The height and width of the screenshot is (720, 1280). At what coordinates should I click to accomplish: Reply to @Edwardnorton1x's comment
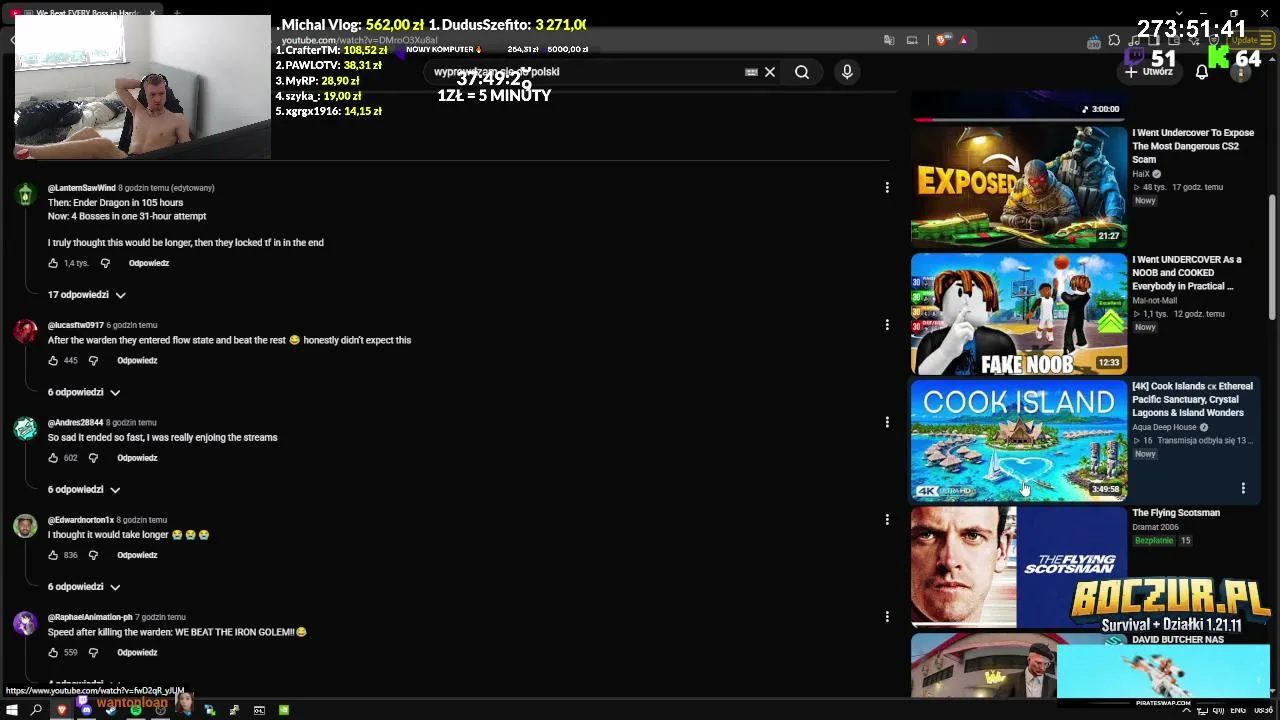click(137, 555)
